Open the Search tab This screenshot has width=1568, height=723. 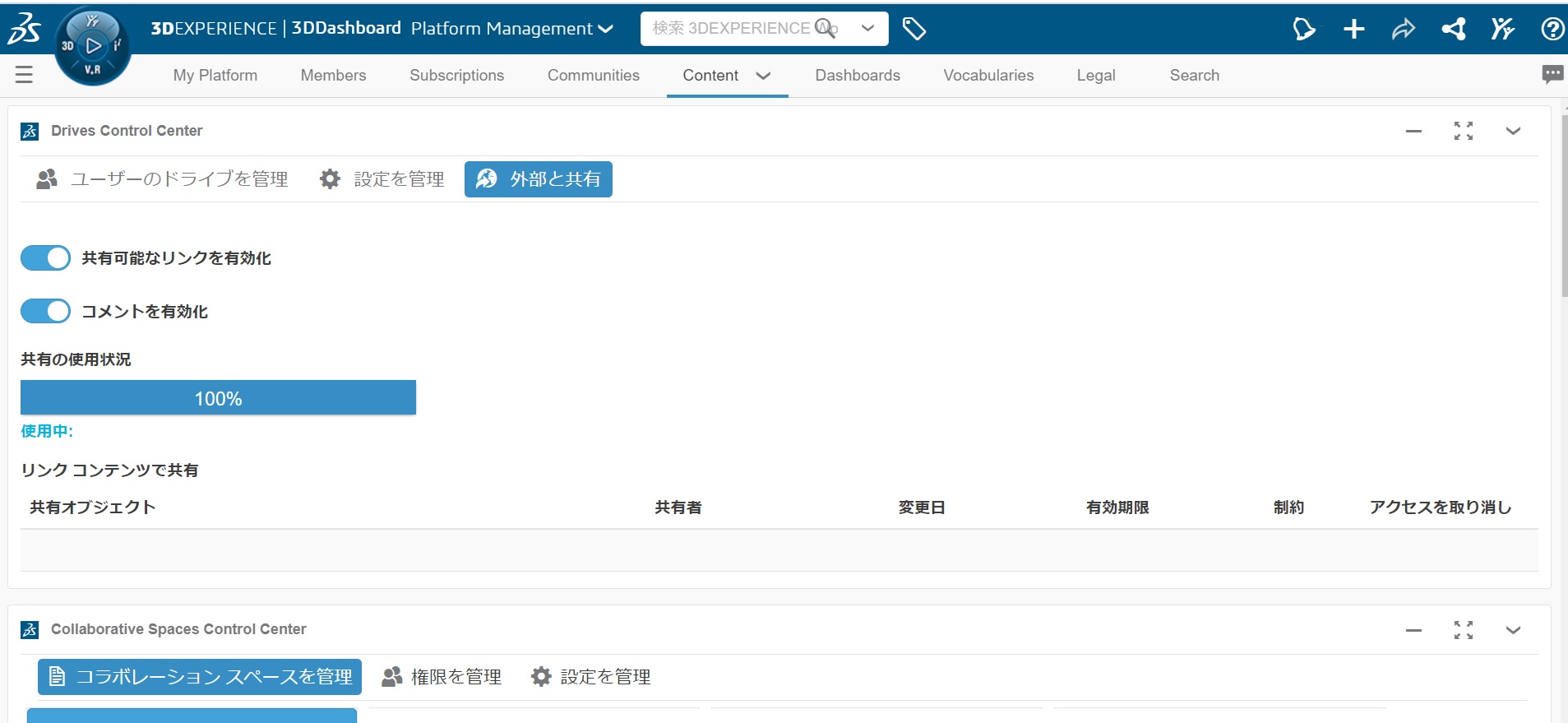(1195, 75)
